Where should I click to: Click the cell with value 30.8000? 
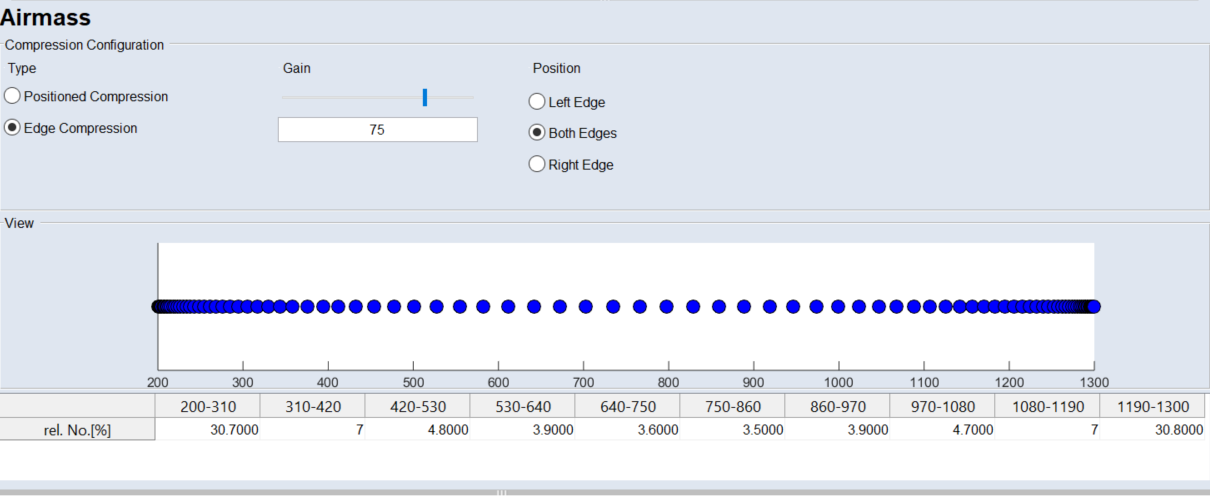pos(1152,429)
